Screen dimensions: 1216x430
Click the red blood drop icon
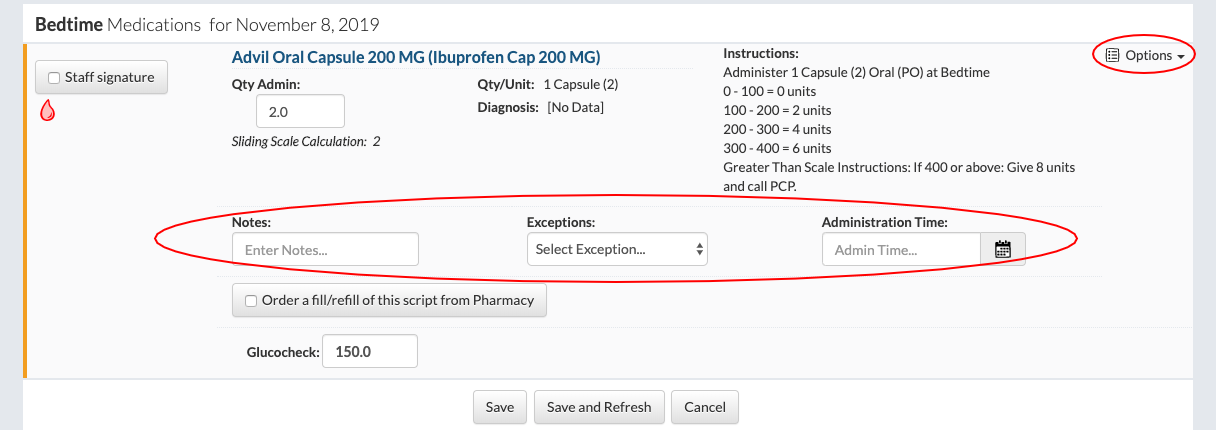[x=47, y=112]
